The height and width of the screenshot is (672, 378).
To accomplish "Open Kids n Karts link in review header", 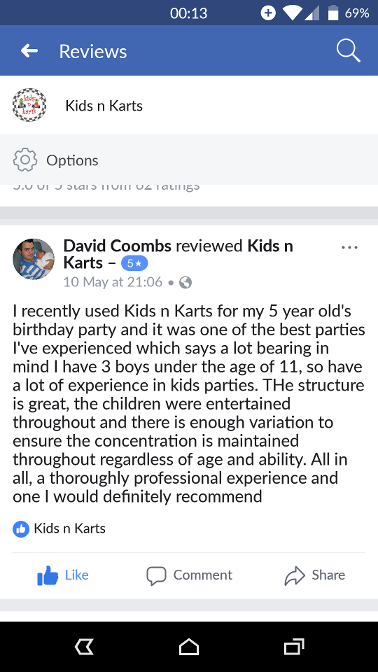I will pyautogui.click(x=178, y=255).
